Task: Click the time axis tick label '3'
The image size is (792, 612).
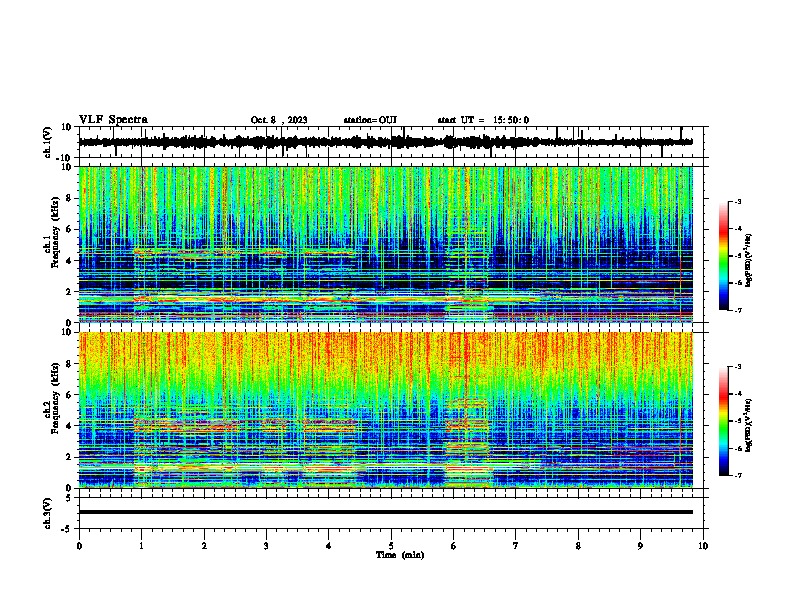Action: point(266,546)
